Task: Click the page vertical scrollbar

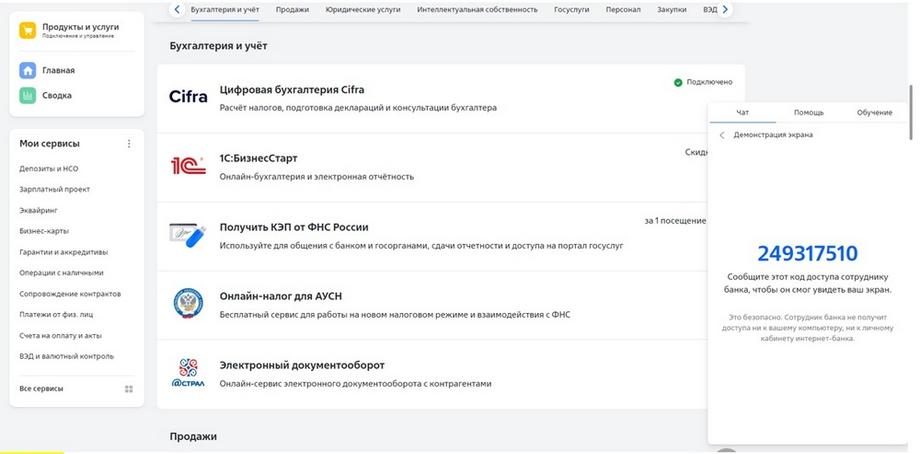Action: coord(910,110)
